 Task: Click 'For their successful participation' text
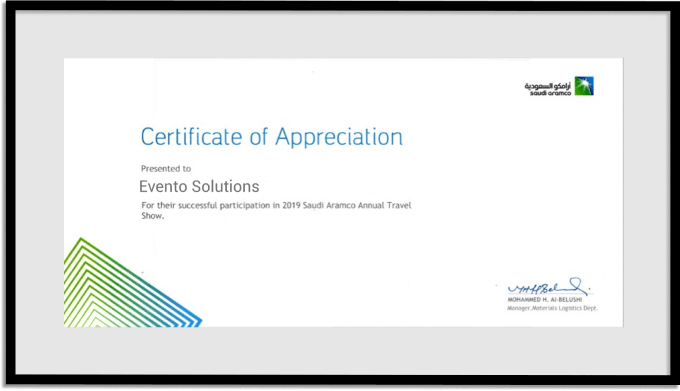[206, 205]
